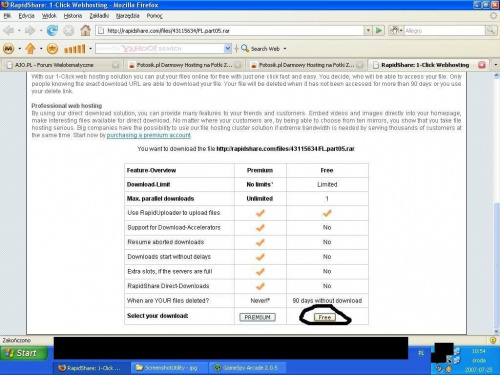
Task: Click the orange signal bars toolbar icon
Action: pos(75,49)
